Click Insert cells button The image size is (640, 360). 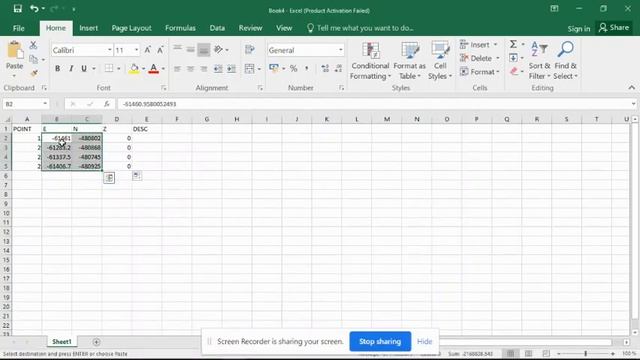[479, 44]
